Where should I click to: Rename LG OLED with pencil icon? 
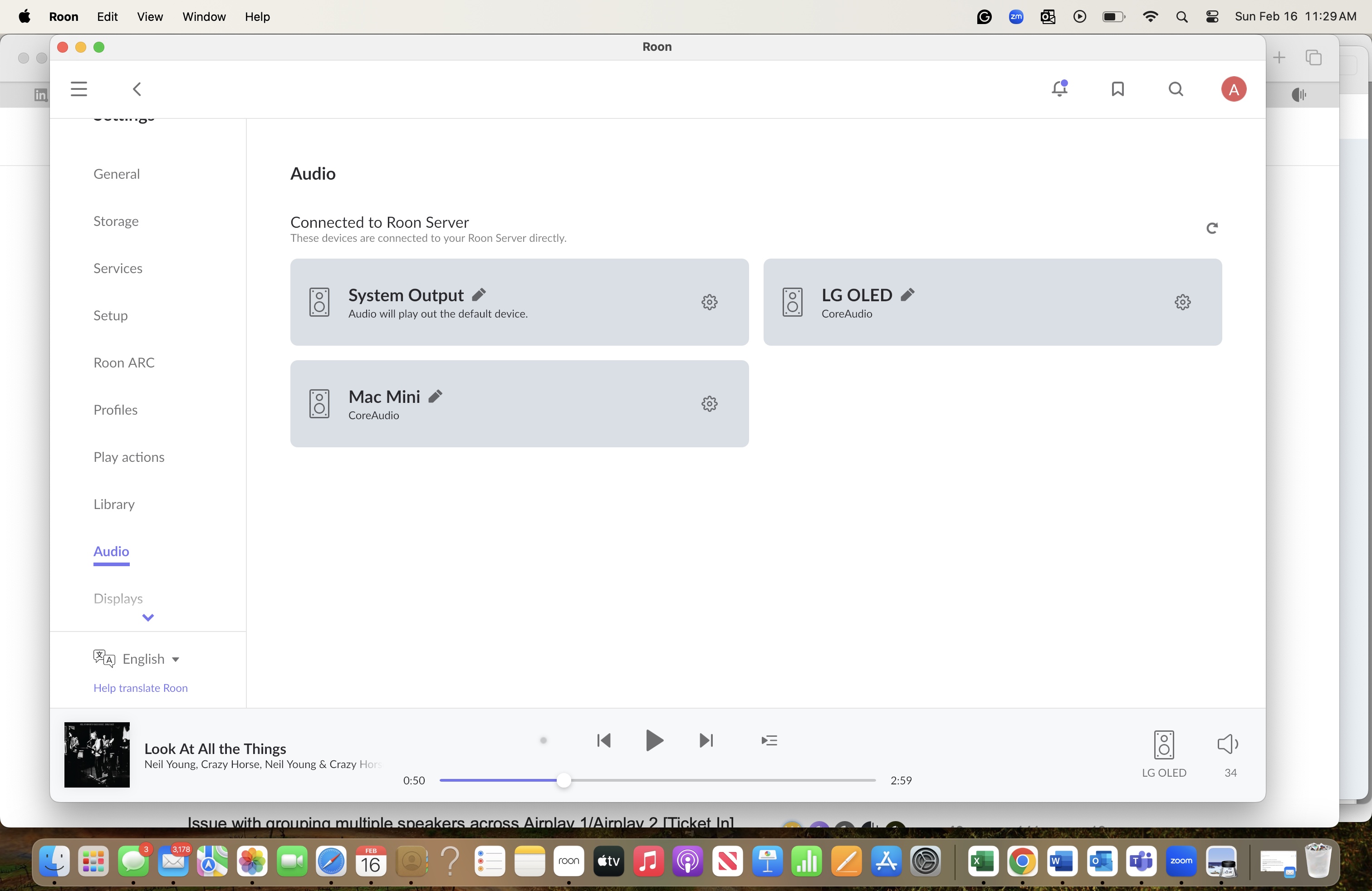[907, 294]
